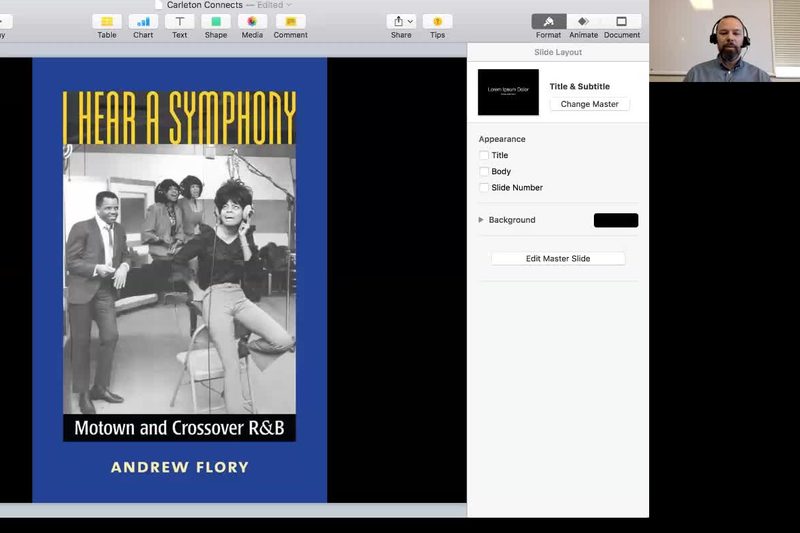Expand the Background section
800x533 pixels.
point(481,220)
